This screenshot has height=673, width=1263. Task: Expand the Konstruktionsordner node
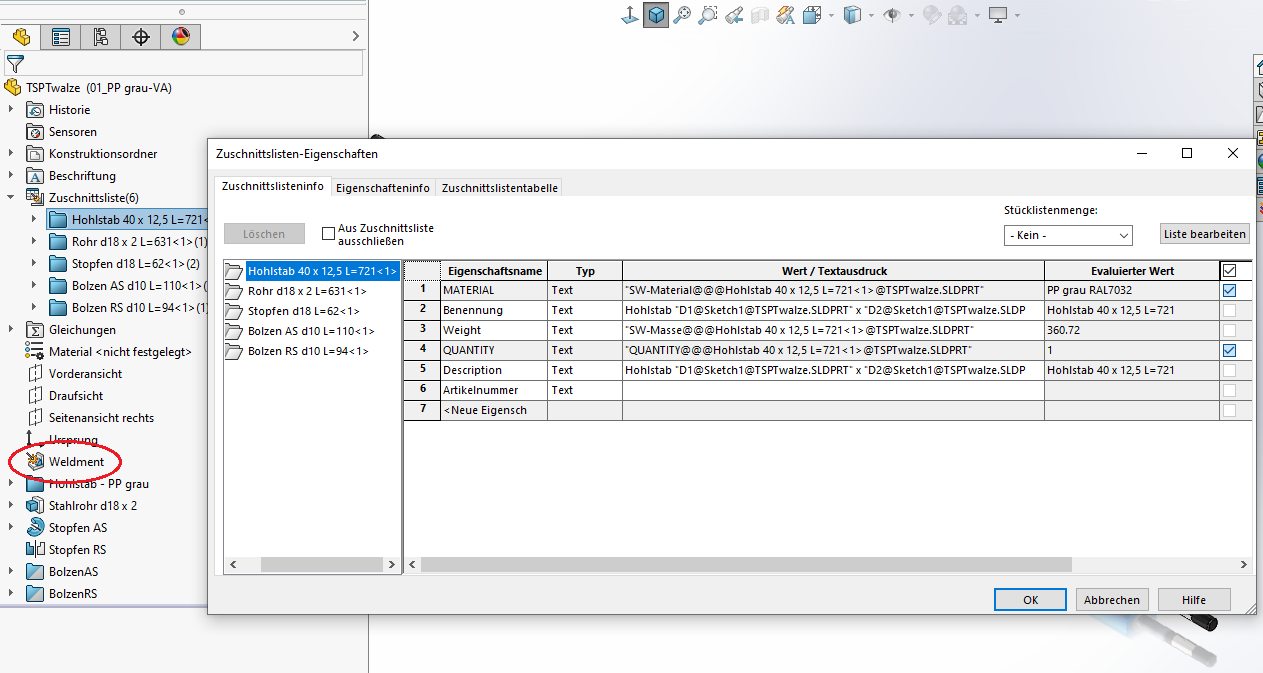(11, 154)
